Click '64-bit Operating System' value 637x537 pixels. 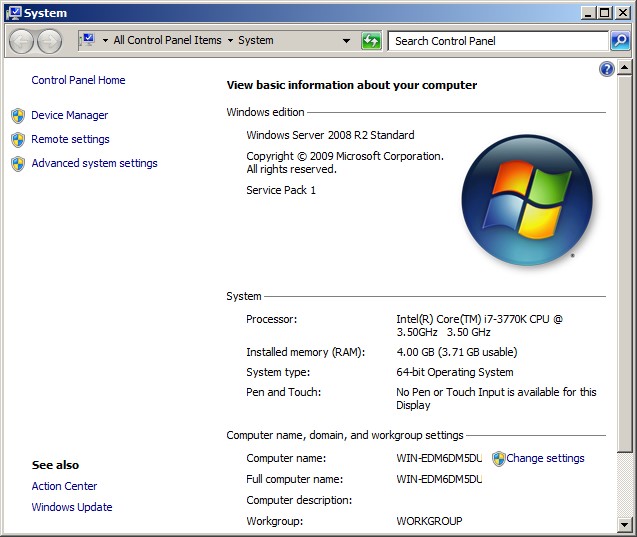click(455, 372)
